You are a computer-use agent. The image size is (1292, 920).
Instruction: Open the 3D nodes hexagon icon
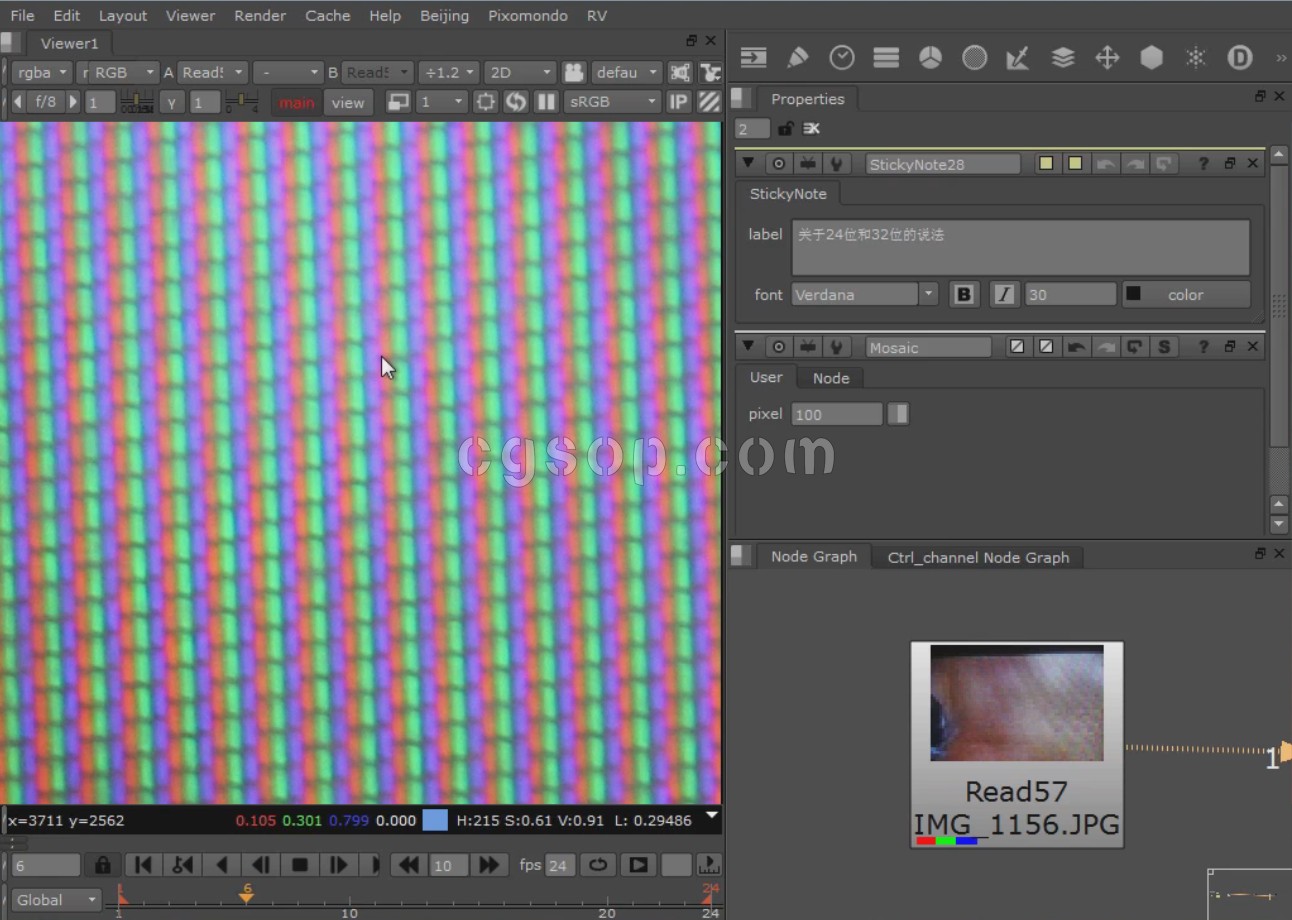1151,58
